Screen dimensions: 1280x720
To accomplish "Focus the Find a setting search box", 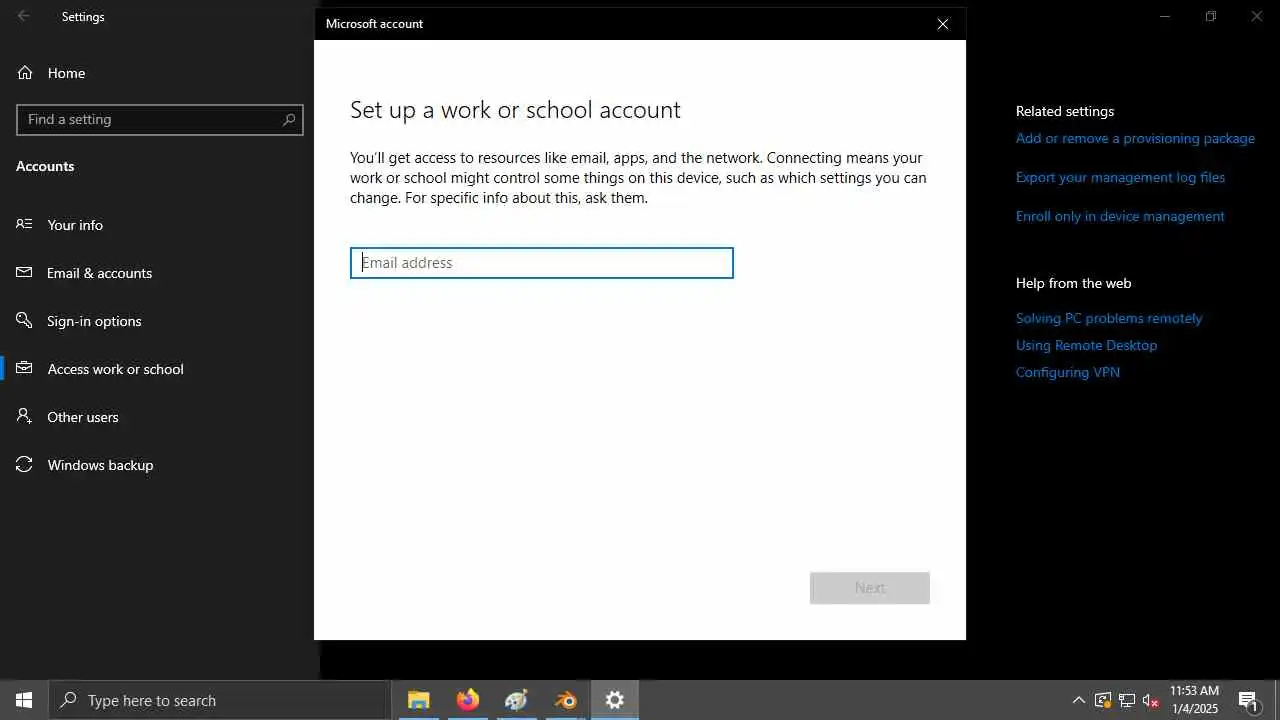I will tap(160, 119).
